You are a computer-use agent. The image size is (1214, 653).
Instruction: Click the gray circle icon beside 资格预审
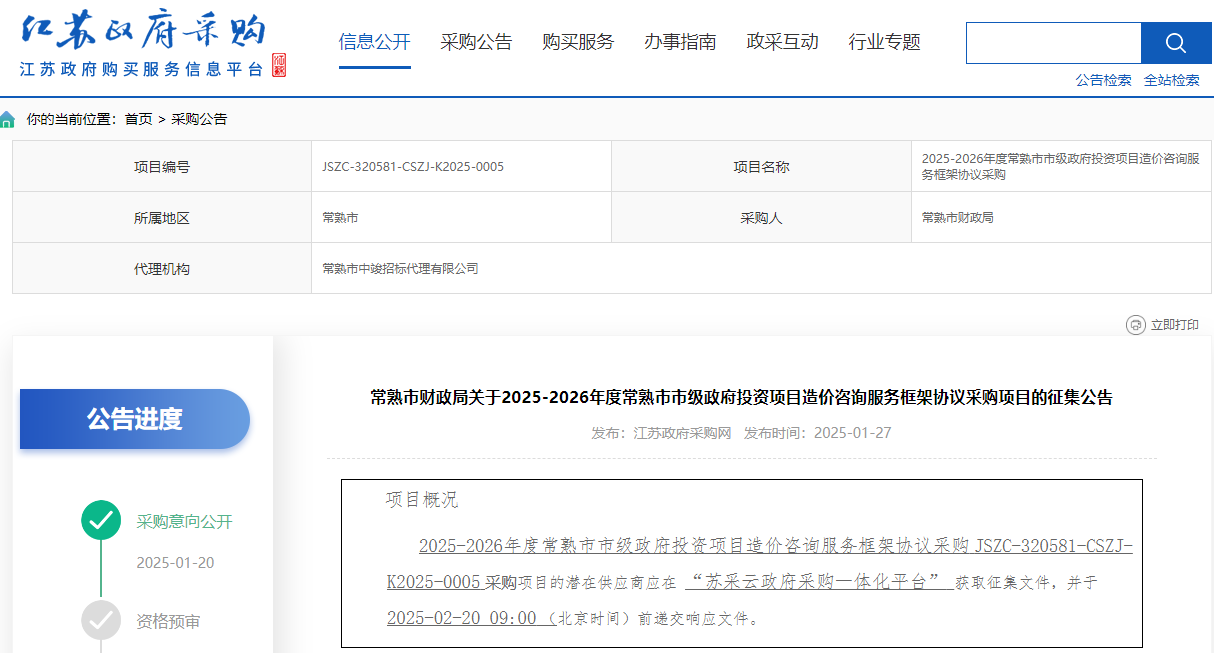click(x=100, y=621)
